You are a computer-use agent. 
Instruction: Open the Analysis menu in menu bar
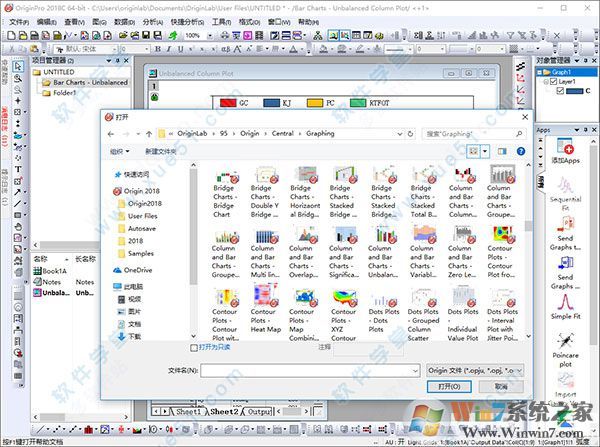[x=154, y=20]
